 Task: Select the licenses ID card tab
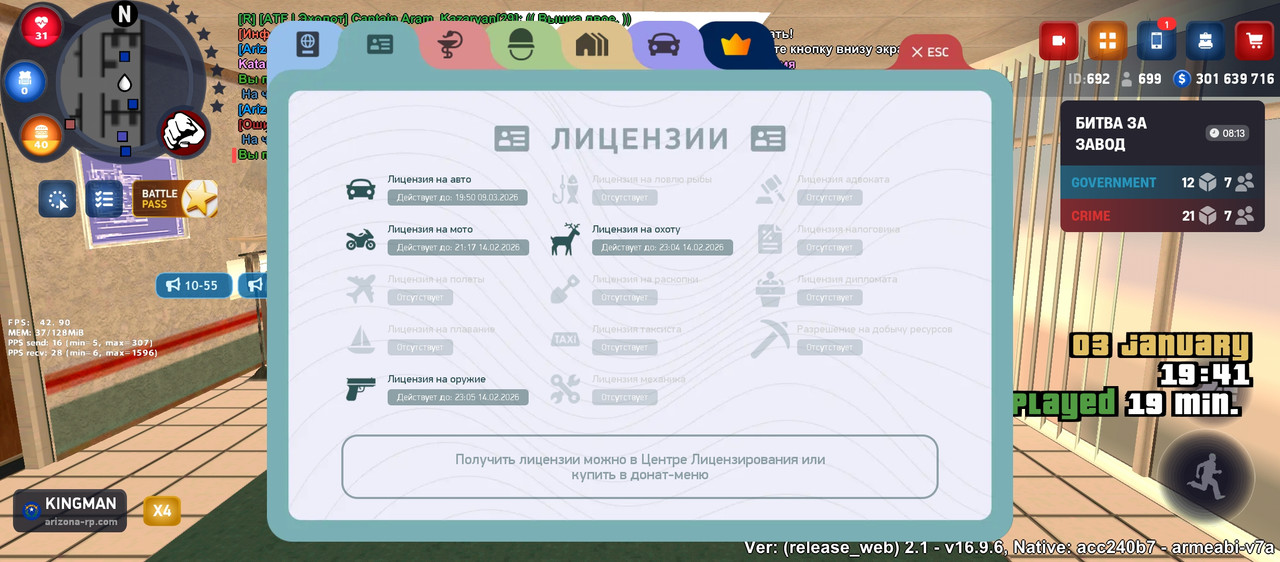[380, 45]
